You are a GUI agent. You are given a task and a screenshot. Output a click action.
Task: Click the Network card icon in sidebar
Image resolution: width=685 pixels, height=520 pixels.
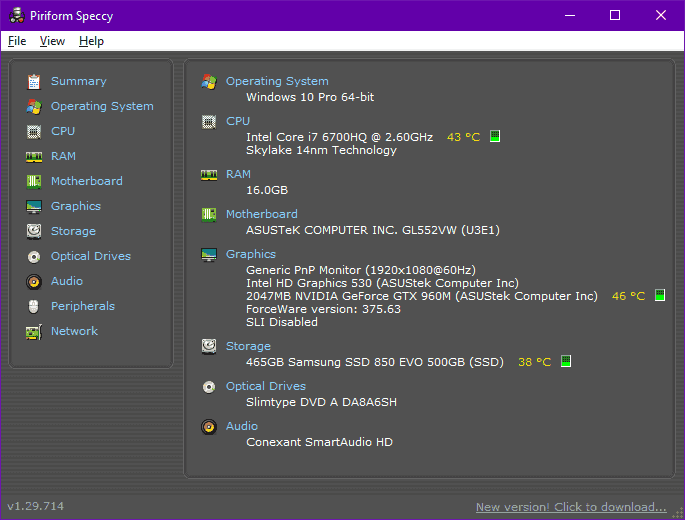pyautogui.click(x=34, y=332)
